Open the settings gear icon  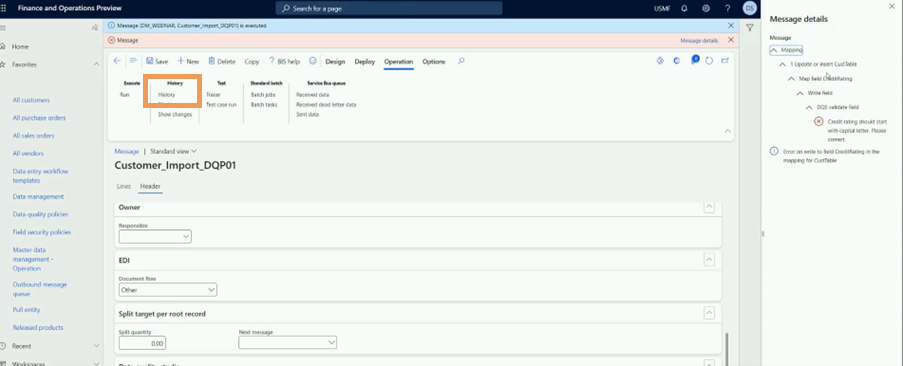(x=706, y=8)
